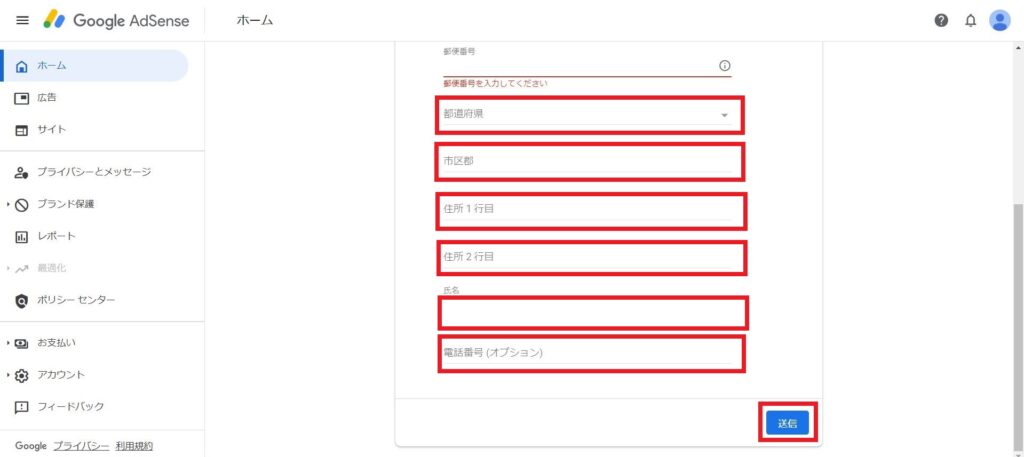Viewport: 1024px width, 457px height.
Task: Open the help question mark icon
Action: point(941,20)
